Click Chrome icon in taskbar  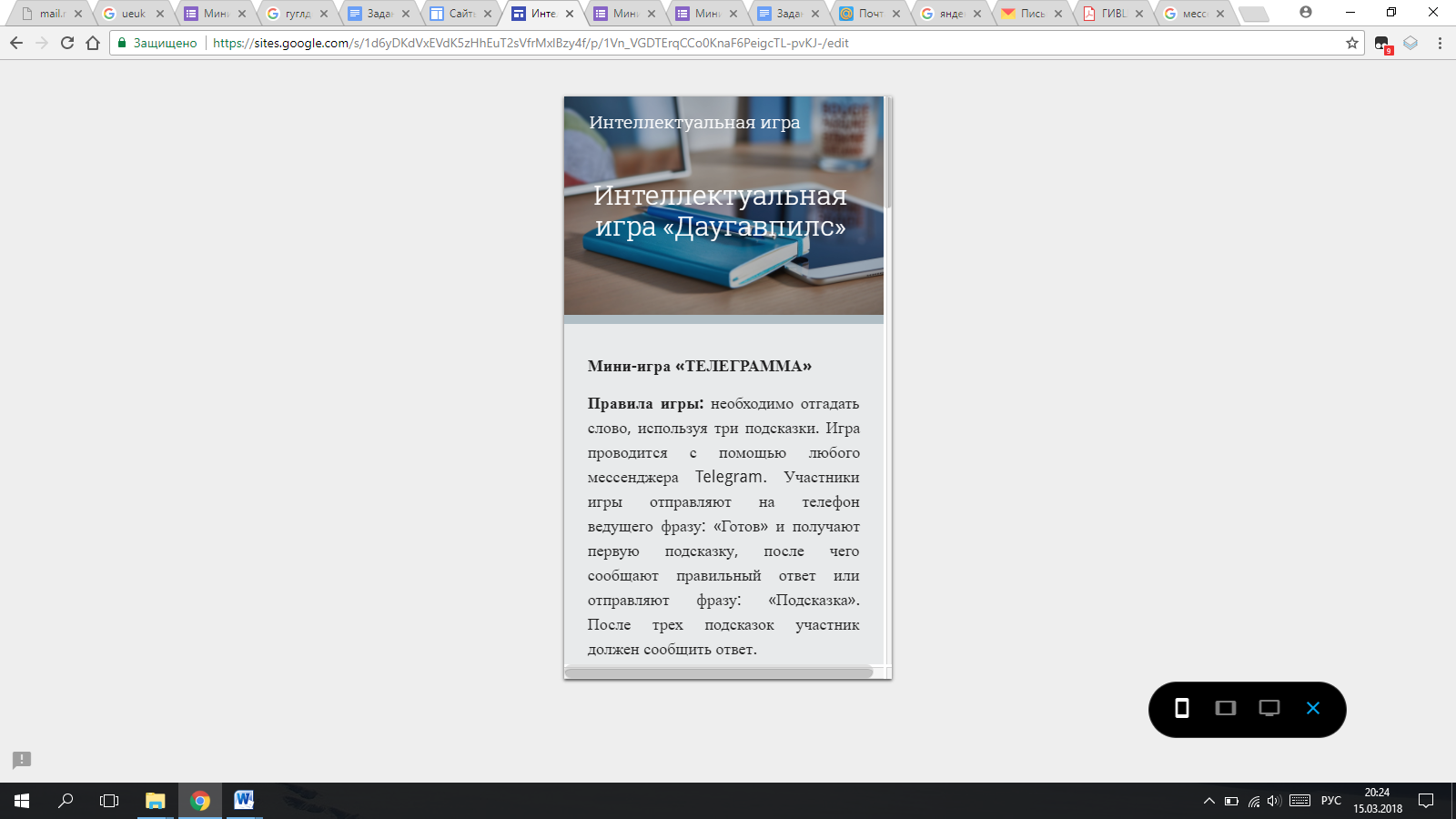tap(200, 801)
